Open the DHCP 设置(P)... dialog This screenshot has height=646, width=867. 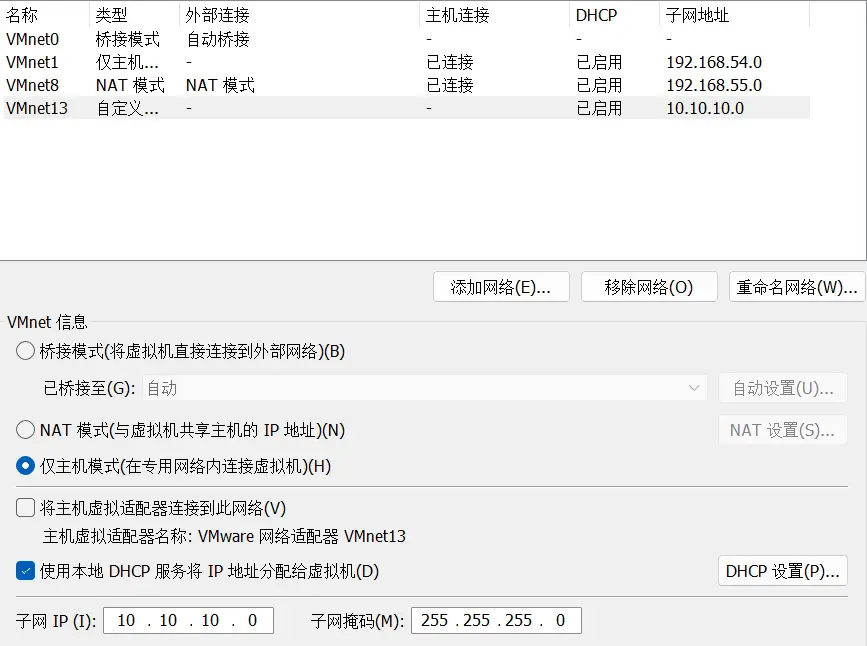click(782, 571)
